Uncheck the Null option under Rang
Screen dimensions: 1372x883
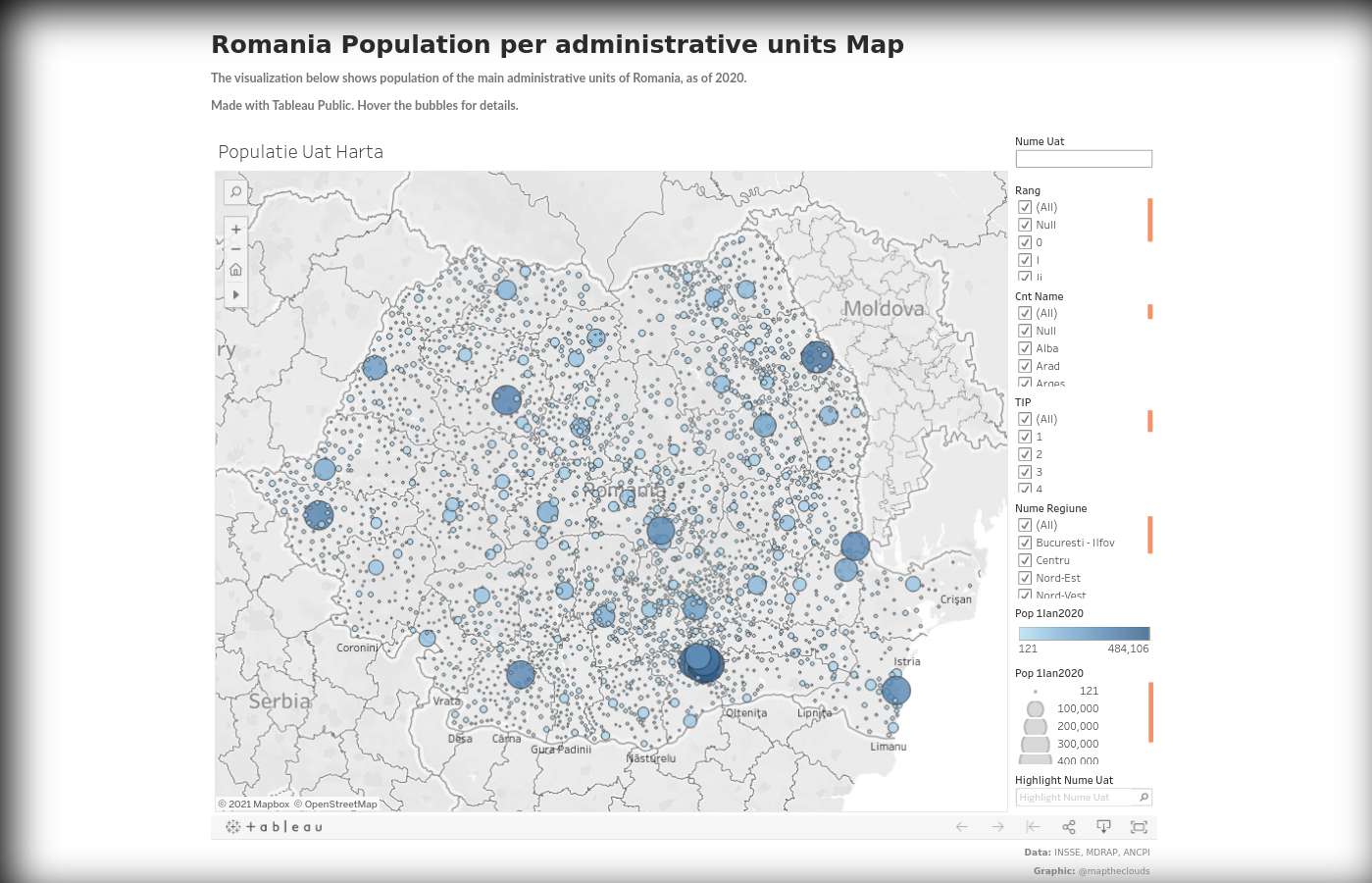click(1024, 225)
